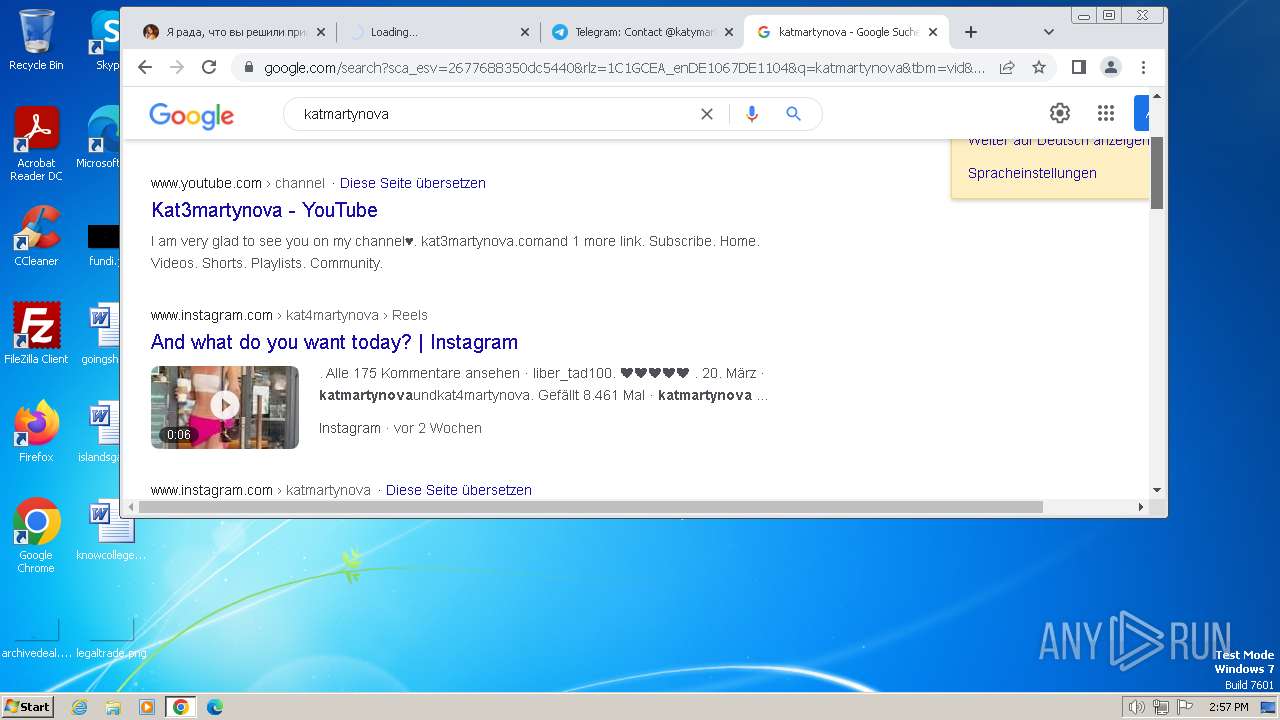Click the katmartynova search input field
The image size is (1280, 720).
495,114
